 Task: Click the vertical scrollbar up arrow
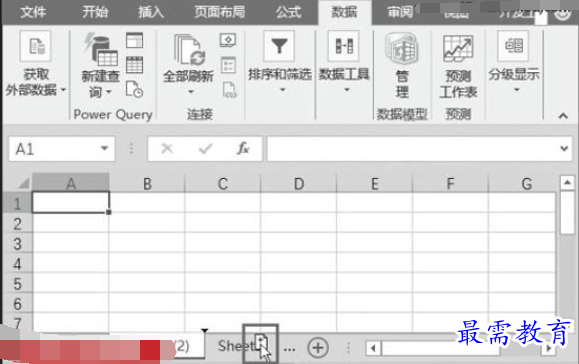567,182
